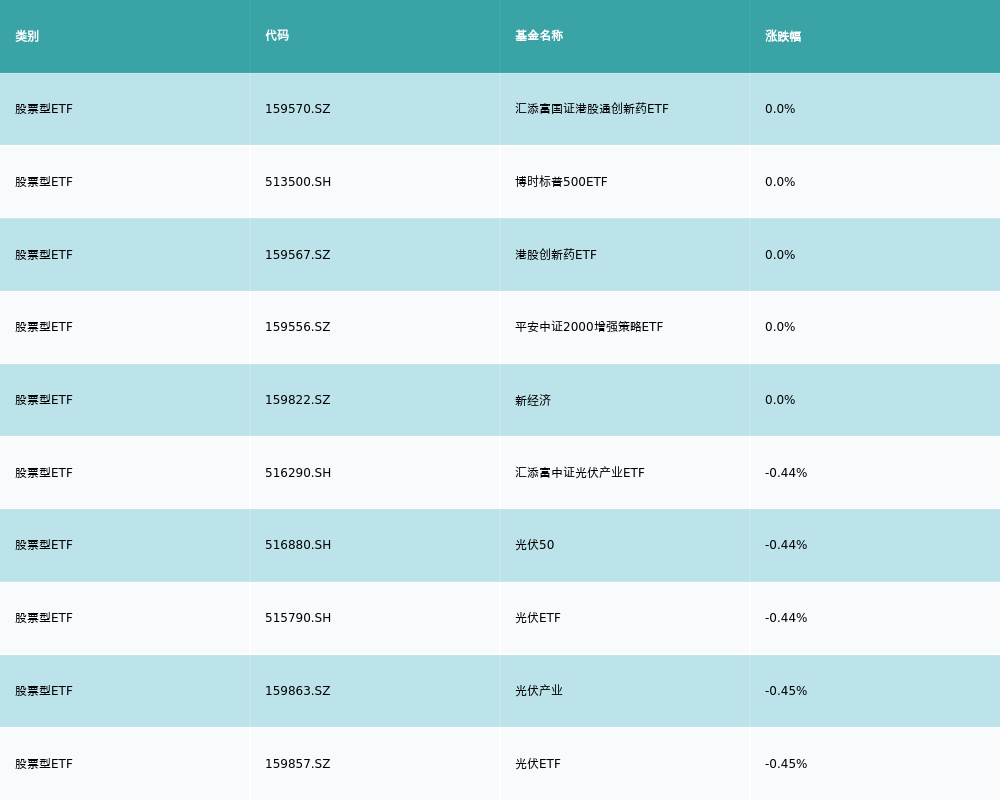Select fund name 光伏产业
This screenshot has height=800, width=1000.
[x=539, y=692]
